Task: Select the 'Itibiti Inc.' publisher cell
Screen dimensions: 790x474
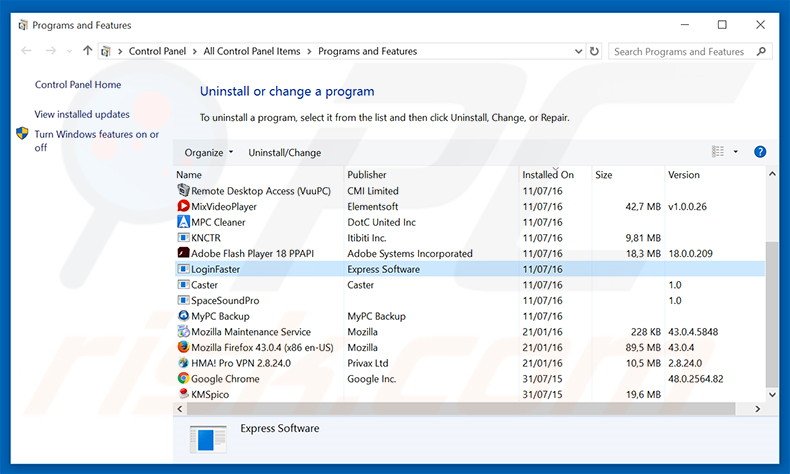Action: tap(366, 238)
